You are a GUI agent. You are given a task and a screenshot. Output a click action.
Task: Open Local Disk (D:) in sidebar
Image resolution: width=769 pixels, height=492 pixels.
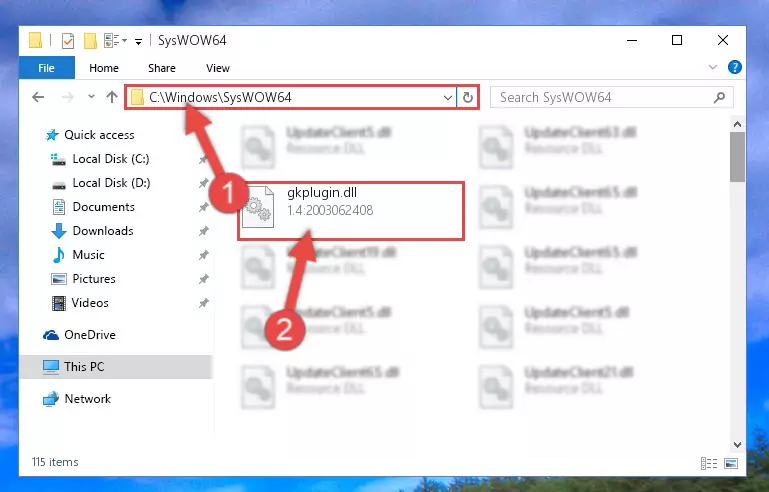[111, 182]
